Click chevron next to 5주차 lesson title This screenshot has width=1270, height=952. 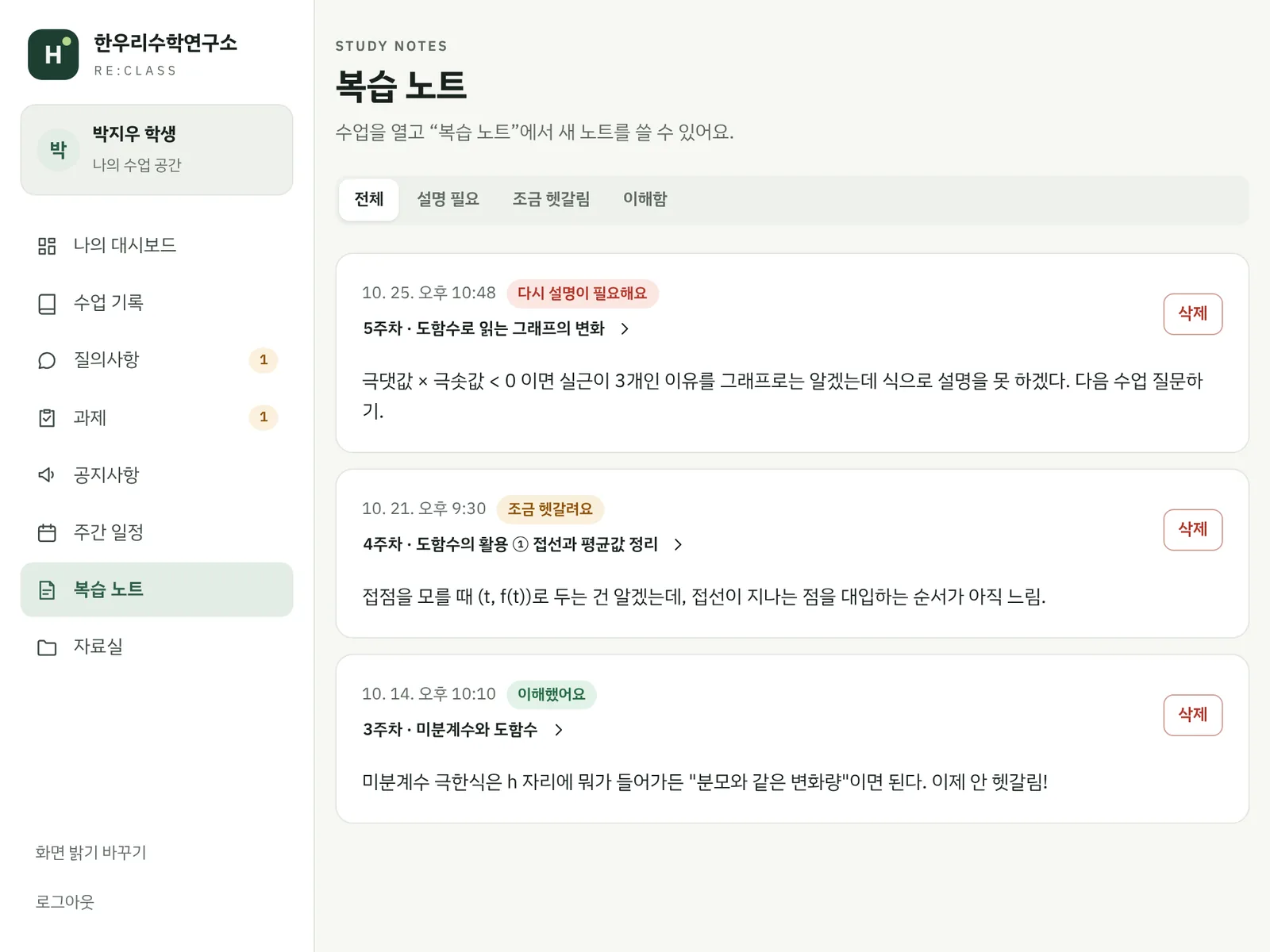point(625,328)
